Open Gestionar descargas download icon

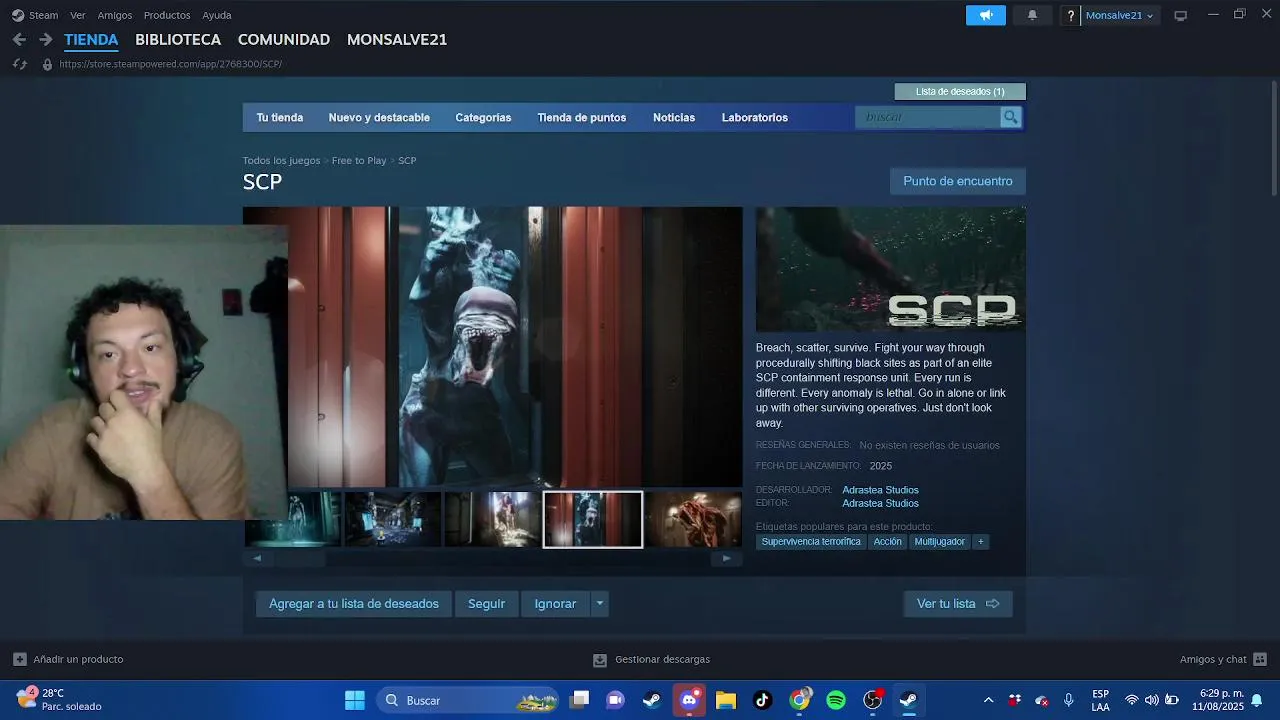point(600,660)
